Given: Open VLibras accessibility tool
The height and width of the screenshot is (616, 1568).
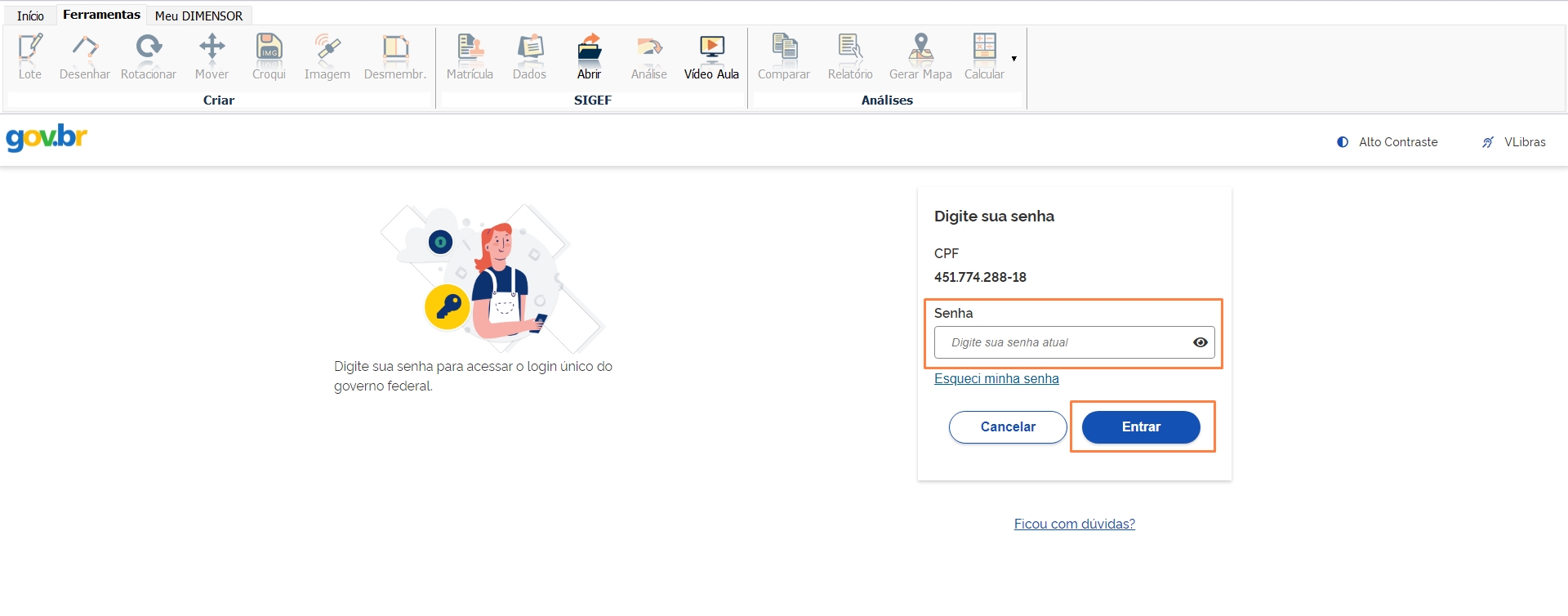Looking at the screenshot, I should click(1513, 142).
